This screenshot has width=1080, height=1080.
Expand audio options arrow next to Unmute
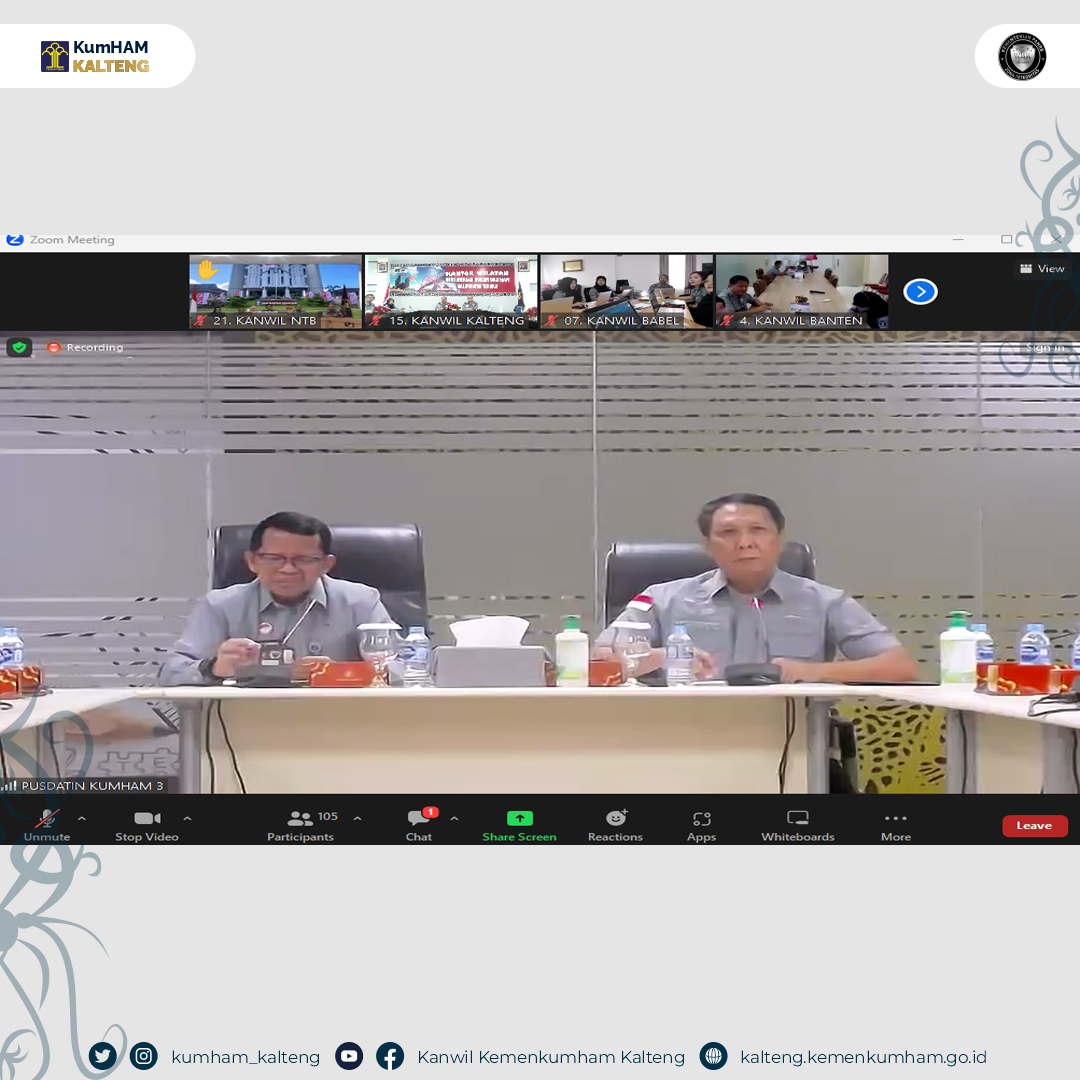[x=82, y=818]
